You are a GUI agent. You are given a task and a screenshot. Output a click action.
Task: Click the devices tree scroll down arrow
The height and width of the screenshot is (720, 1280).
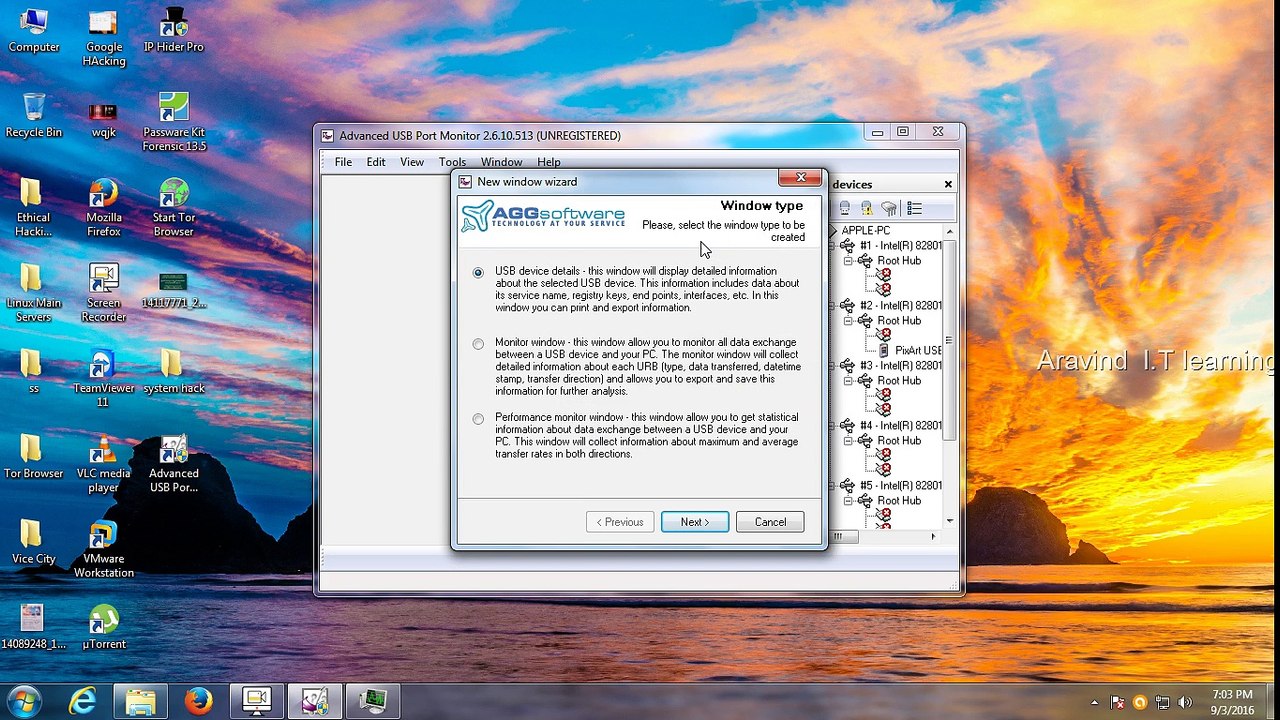(949, 520)
